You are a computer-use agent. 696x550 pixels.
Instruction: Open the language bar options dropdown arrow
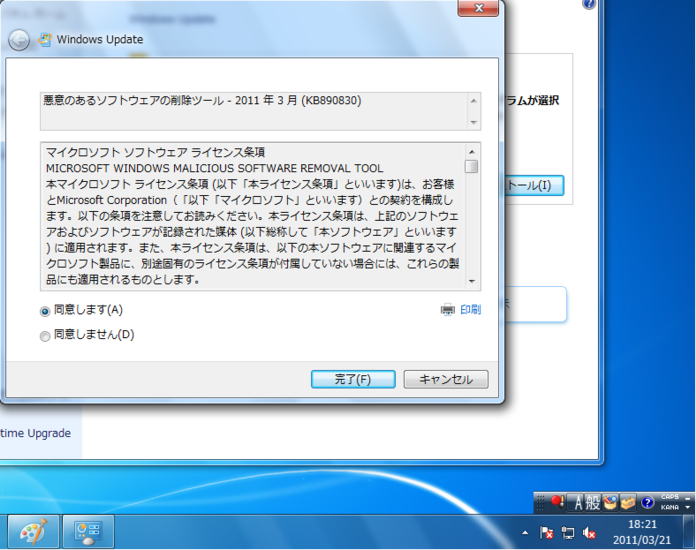coord(688,507)
